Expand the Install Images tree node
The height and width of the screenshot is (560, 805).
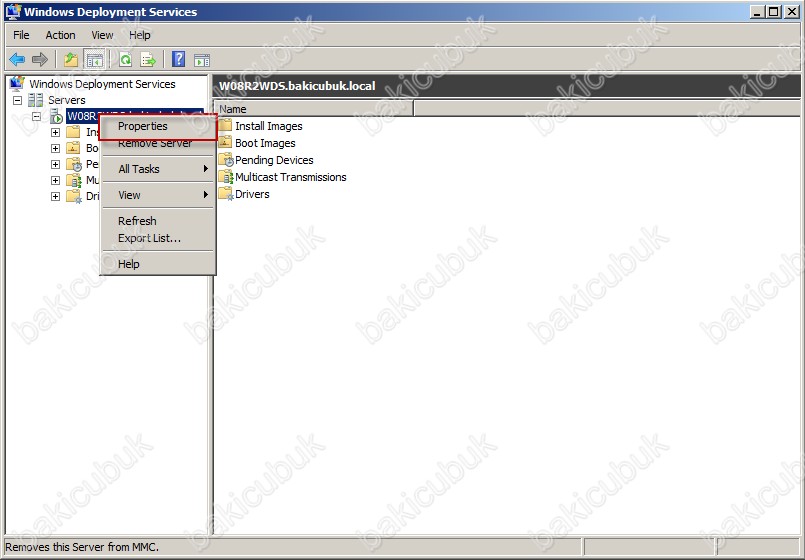point(55,132)
